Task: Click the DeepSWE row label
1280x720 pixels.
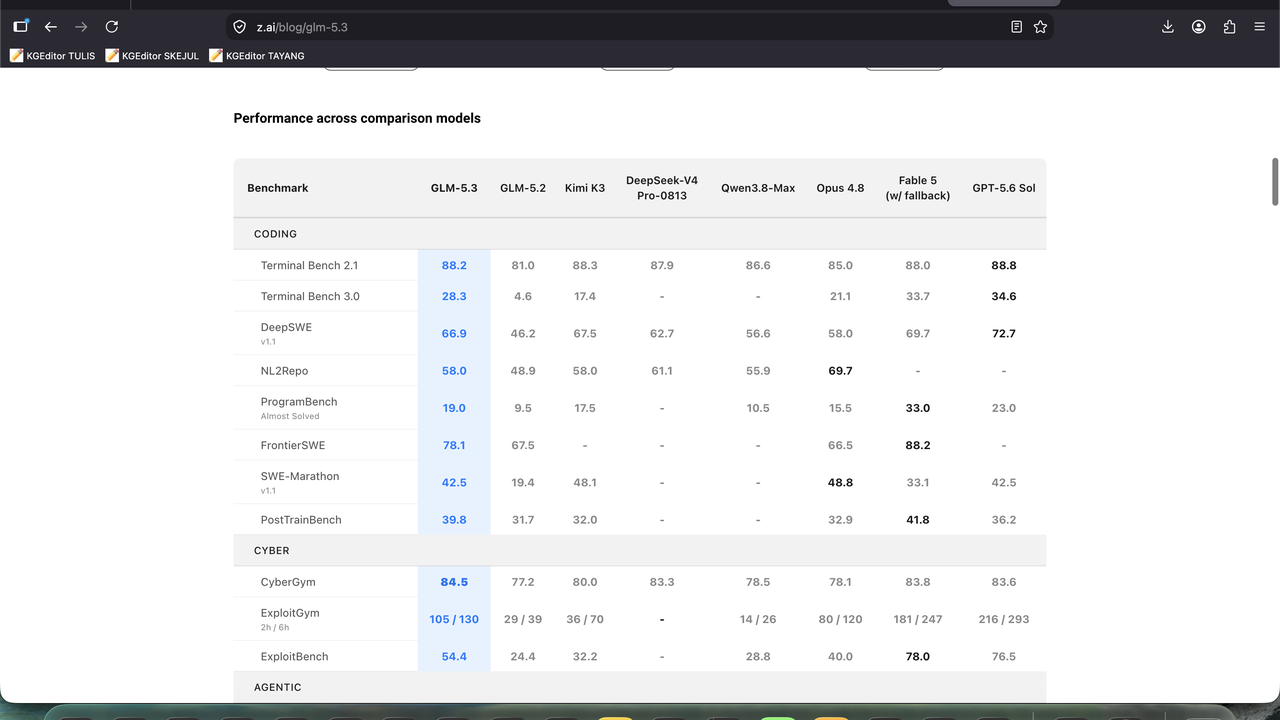Action: (x=286, y=328)
